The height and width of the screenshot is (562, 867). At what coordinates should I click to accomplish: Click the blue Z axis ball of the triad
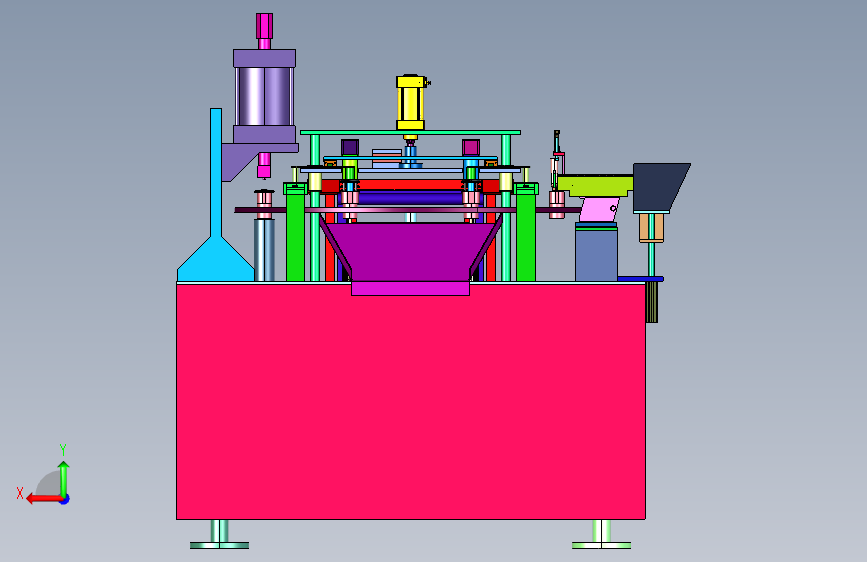pos(65,499)
